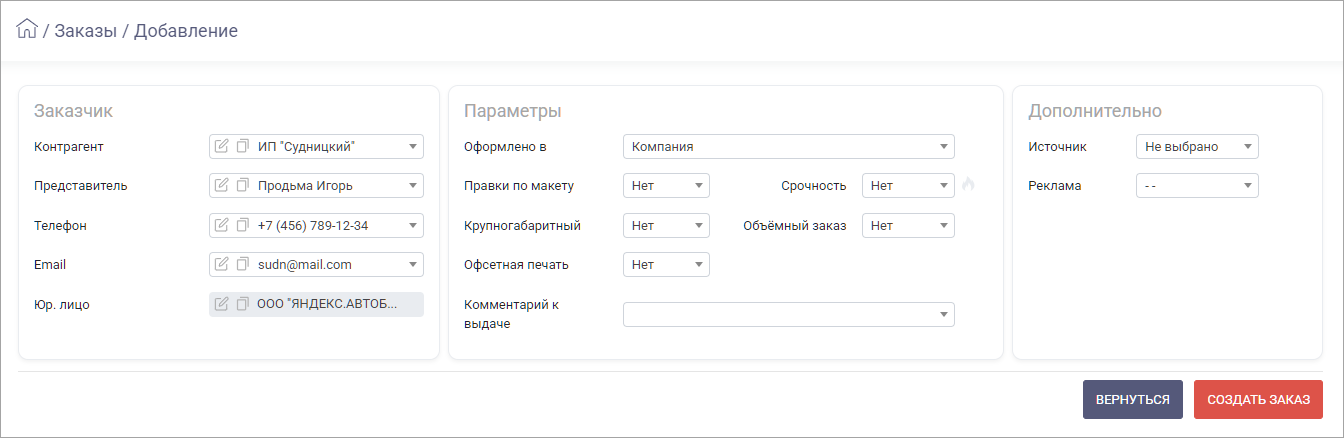This screenshot has width=1344, height=438.
Task: Click the ВЕРНУТЬСЯ button
Action: click(x=1133, y=399)
